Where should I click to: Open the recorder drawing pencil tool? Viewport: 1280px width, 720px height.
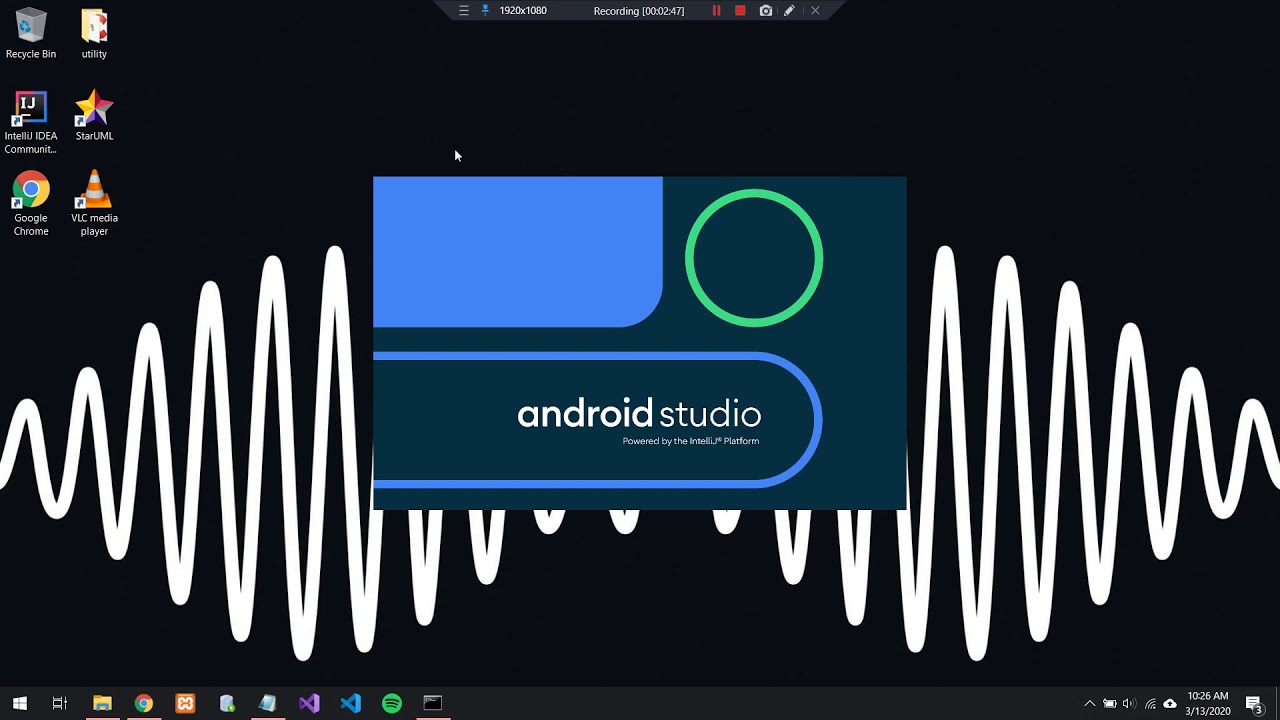[789, 10]
